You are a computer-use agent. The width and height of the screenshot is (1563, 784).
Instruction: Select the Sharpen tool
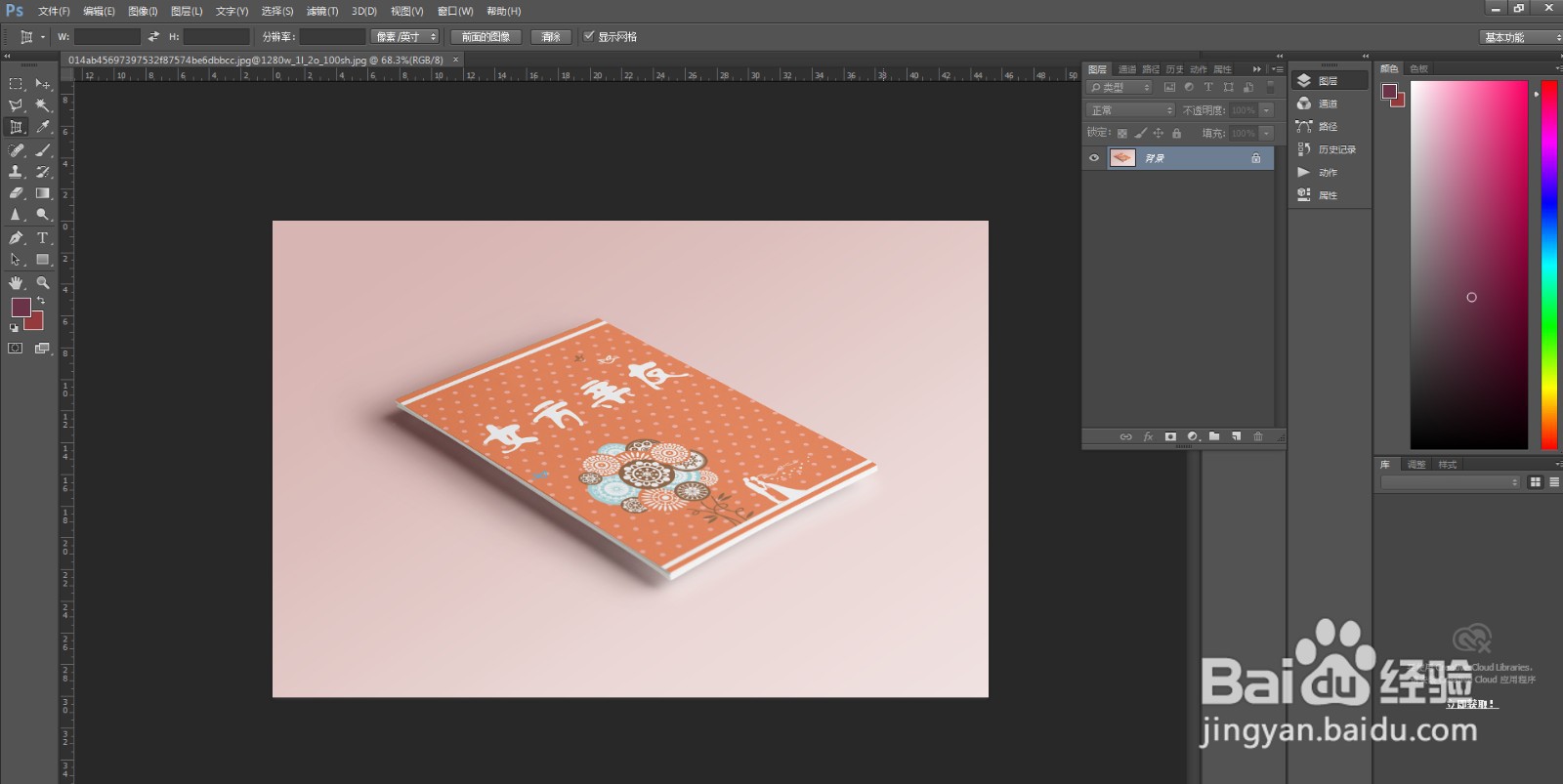pos(16,215)
